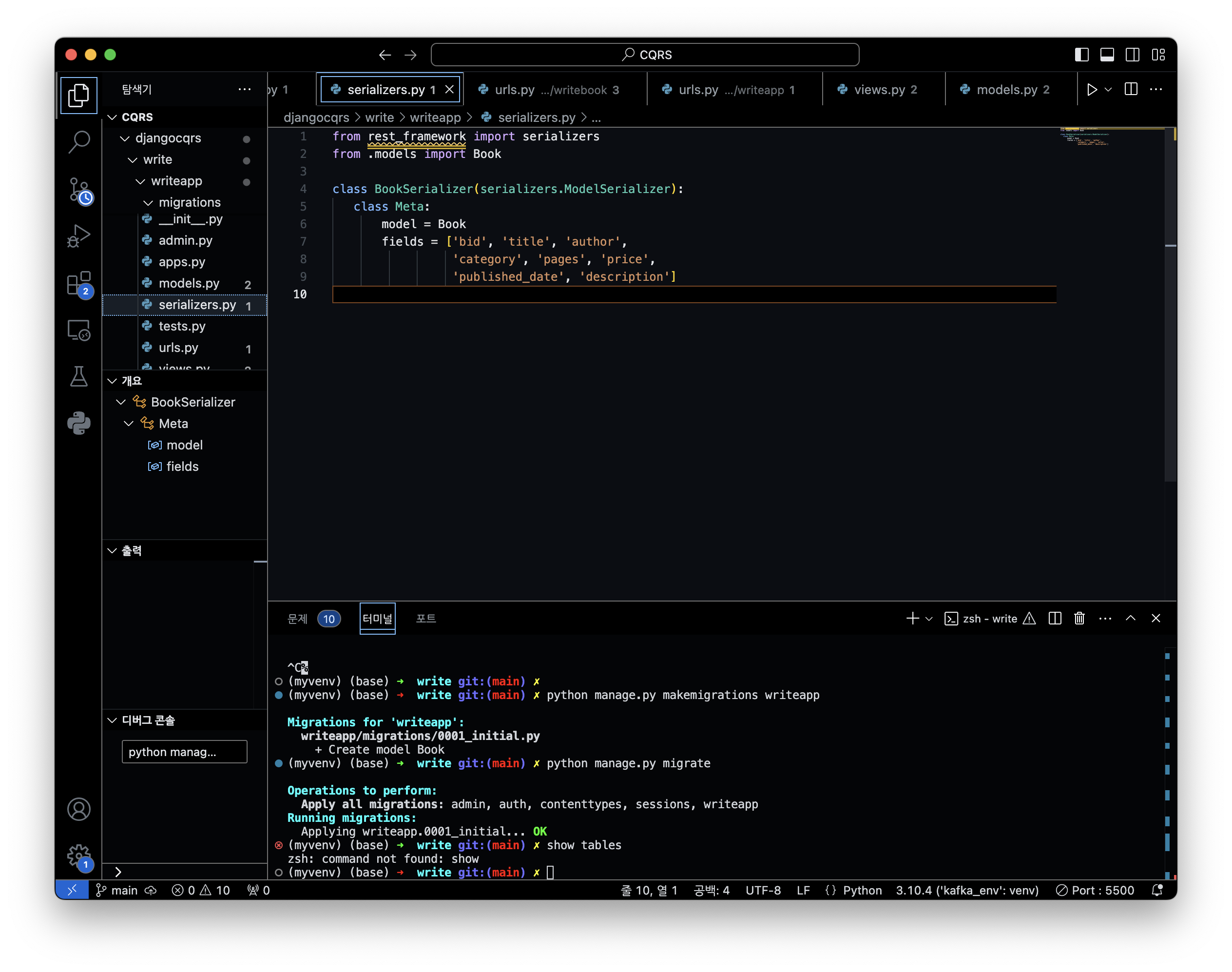The height and width of the screenshot is (972, 1232).
Task: Click the CQRS command center search box
Action: 645,55
